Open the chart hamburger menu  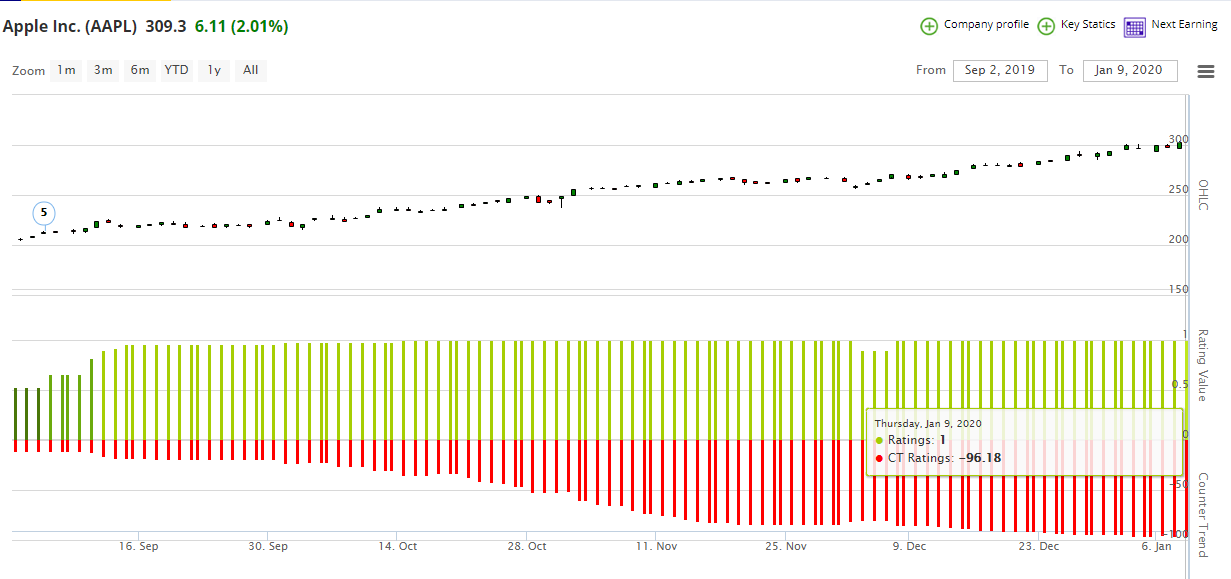(x=1206, y=71)
